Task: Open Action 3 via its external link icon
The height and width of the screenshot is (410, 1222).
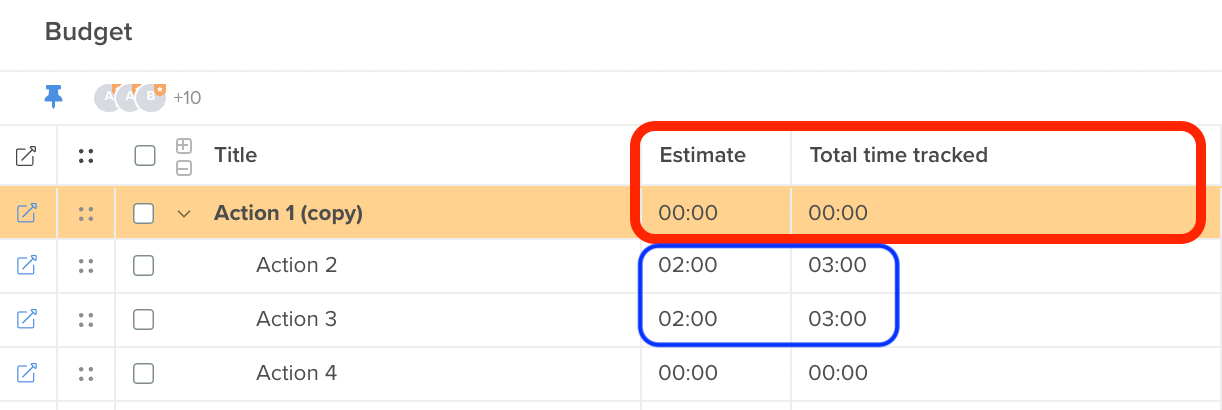Action: point(27,319)
